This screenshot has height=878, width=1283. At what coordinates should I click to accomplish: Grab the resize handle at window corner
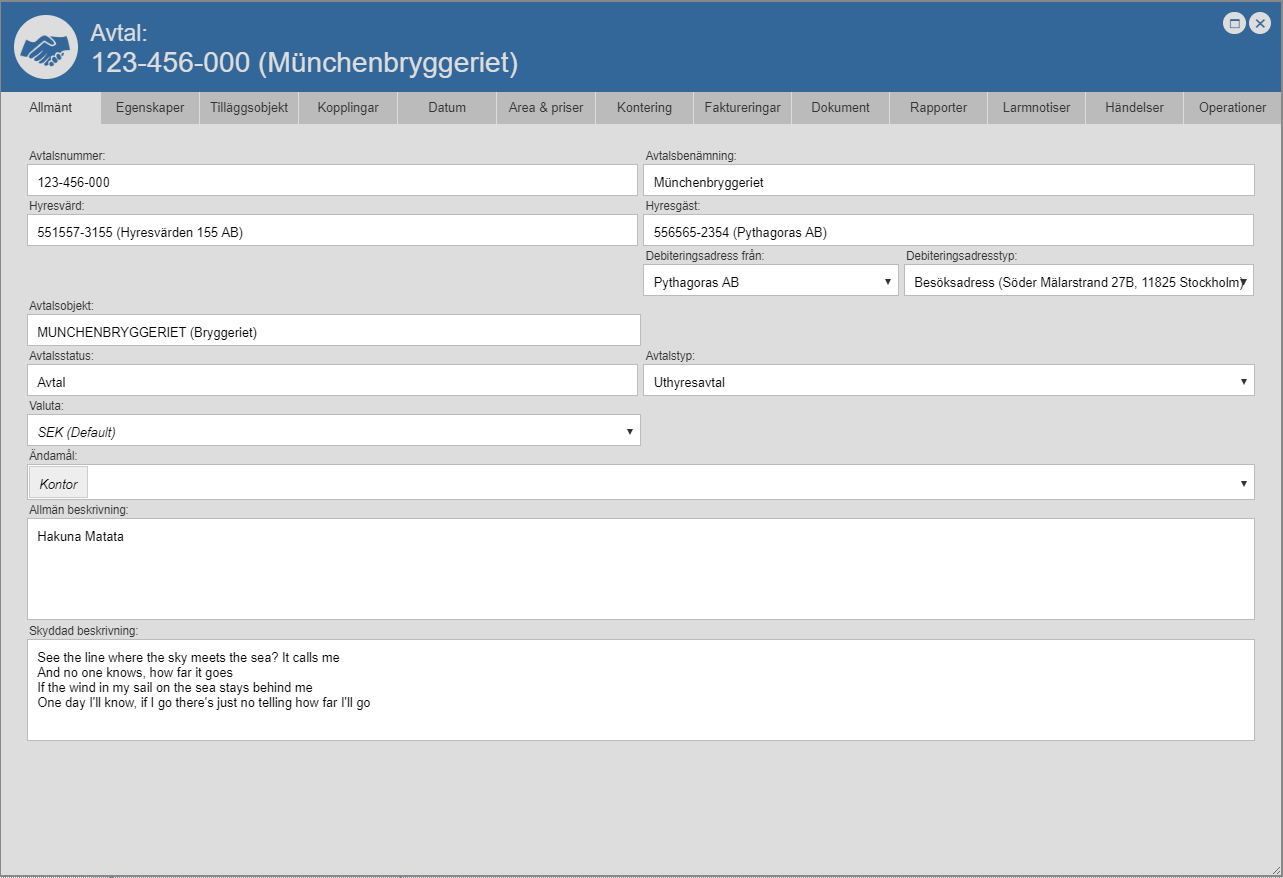(1274, 869)
